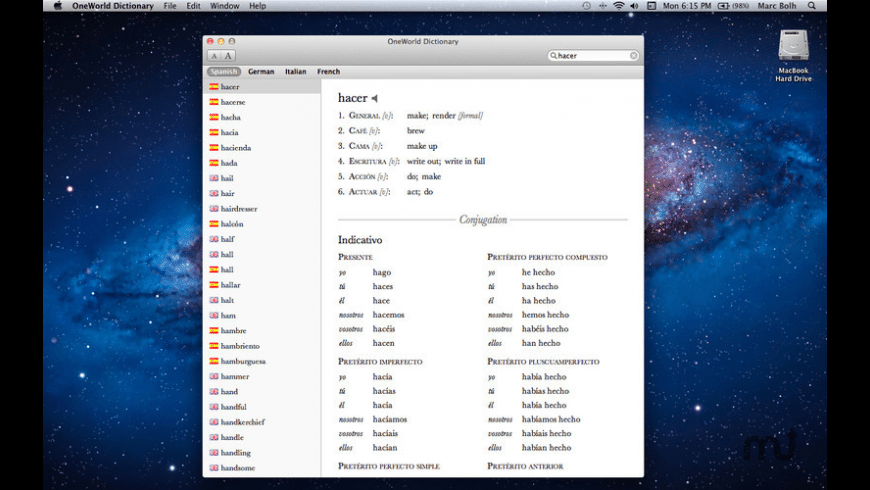
Task: Play pronunciation with speaker icon beside hacer
Action: [x=375, y=98]
